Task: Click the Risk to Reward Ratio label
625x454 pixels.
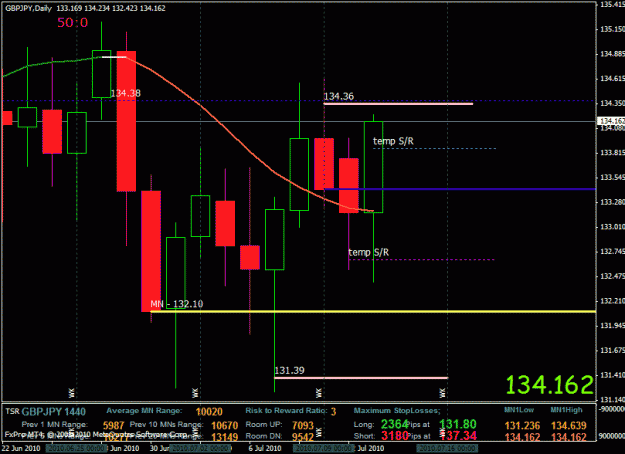Action: tap(286, 411)
